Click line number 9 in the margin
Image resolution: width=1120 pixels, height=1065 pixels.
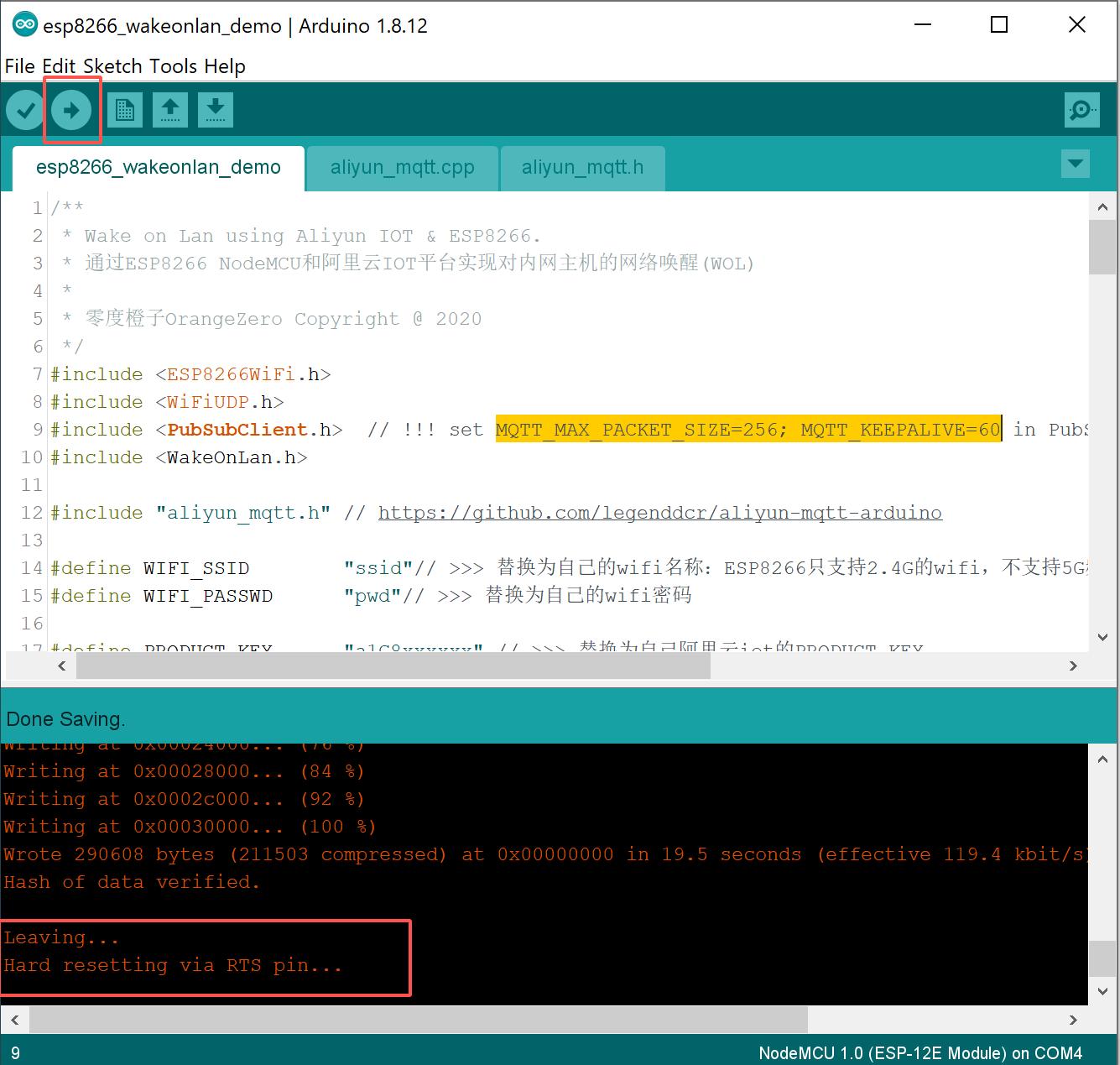[x=37, y=429]
